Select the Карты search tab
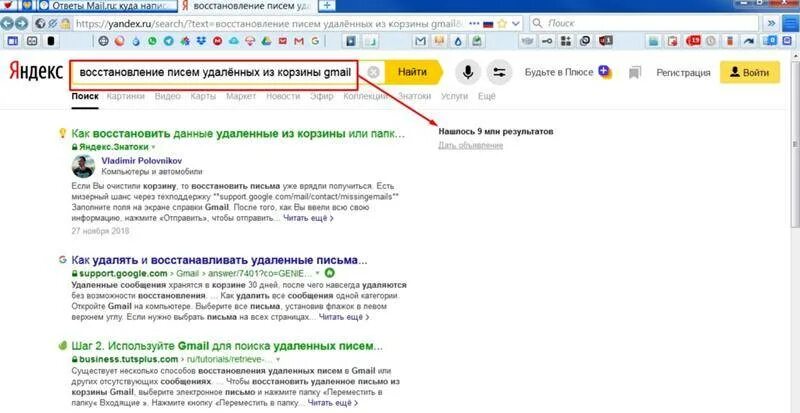Image resolution: width=800 pixels, height=413 pixels. pos(203,96)
